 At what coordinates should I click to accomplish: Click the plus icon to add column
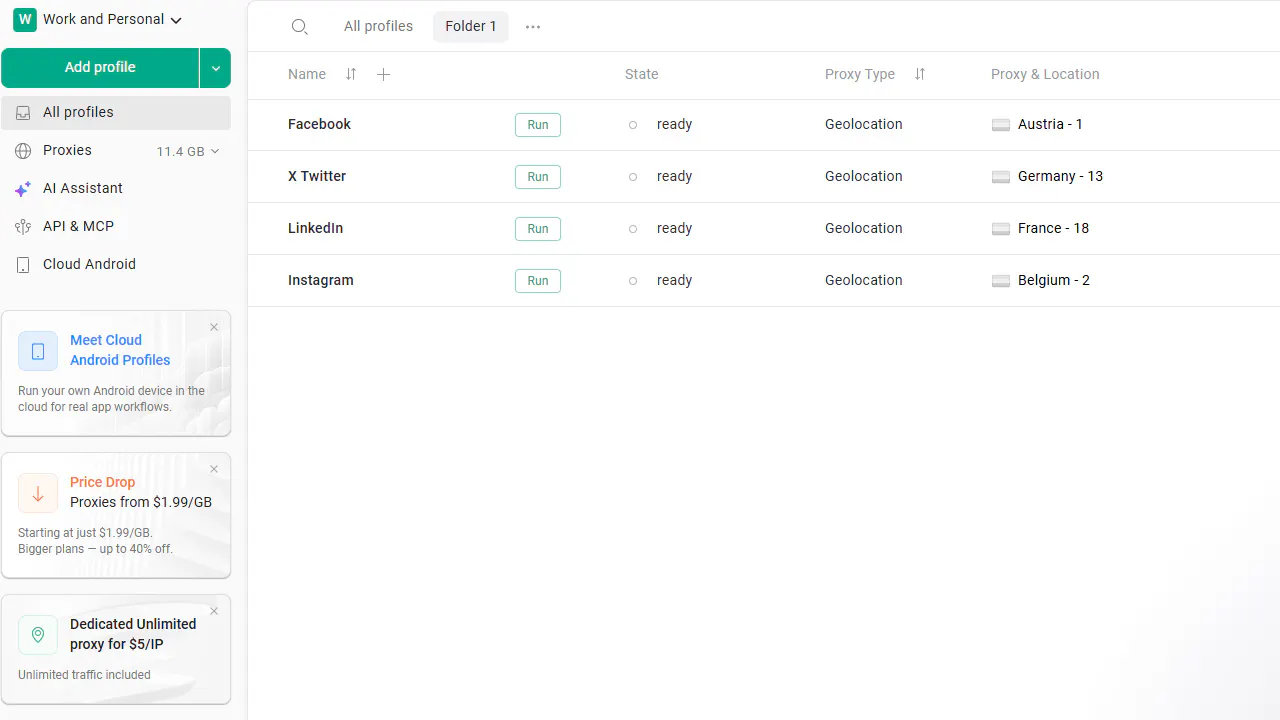click(383, 74)
